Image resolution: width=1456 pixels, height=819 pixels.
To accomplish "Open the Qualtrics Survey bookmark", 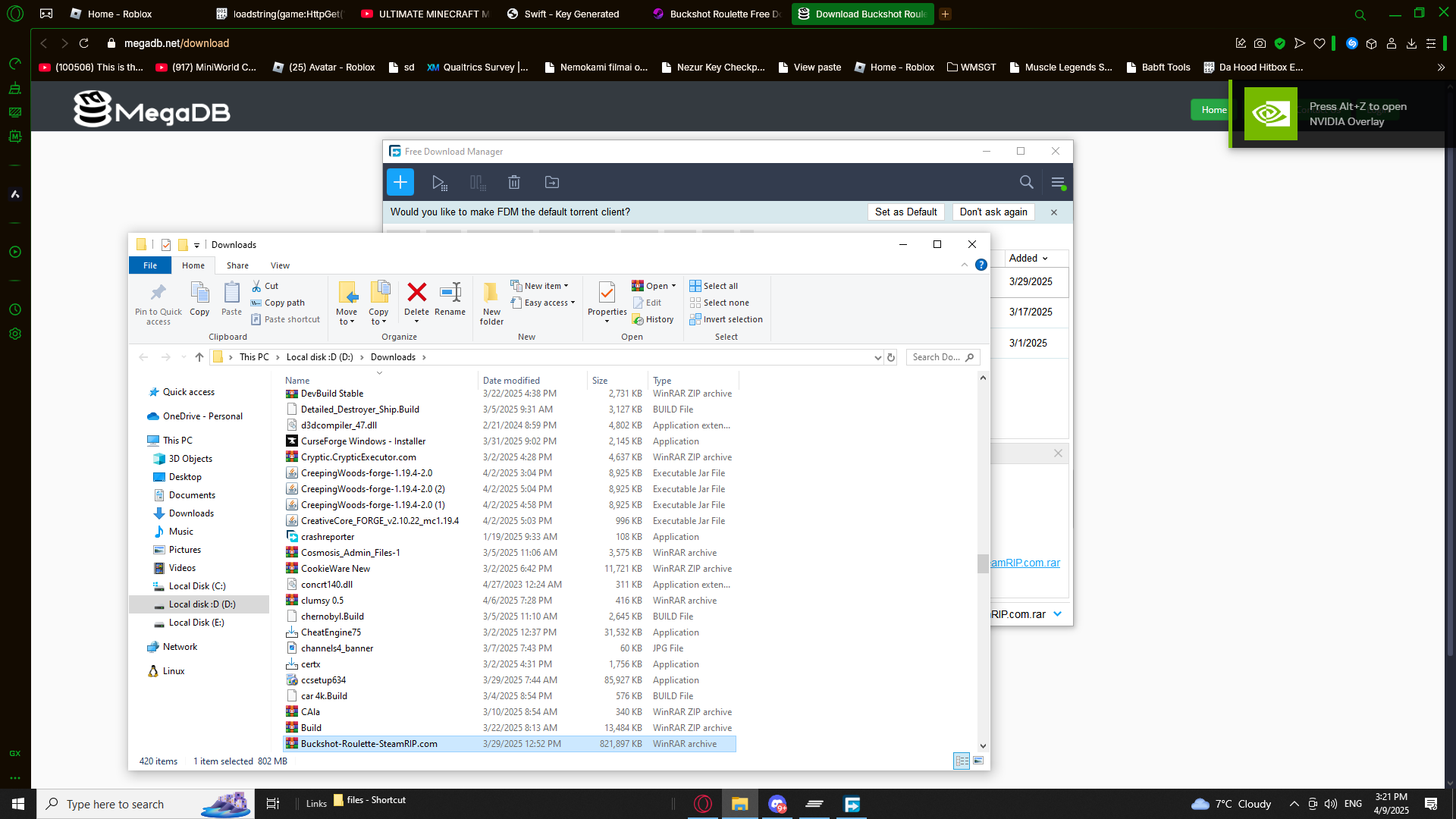I will (x=477, y=67).
